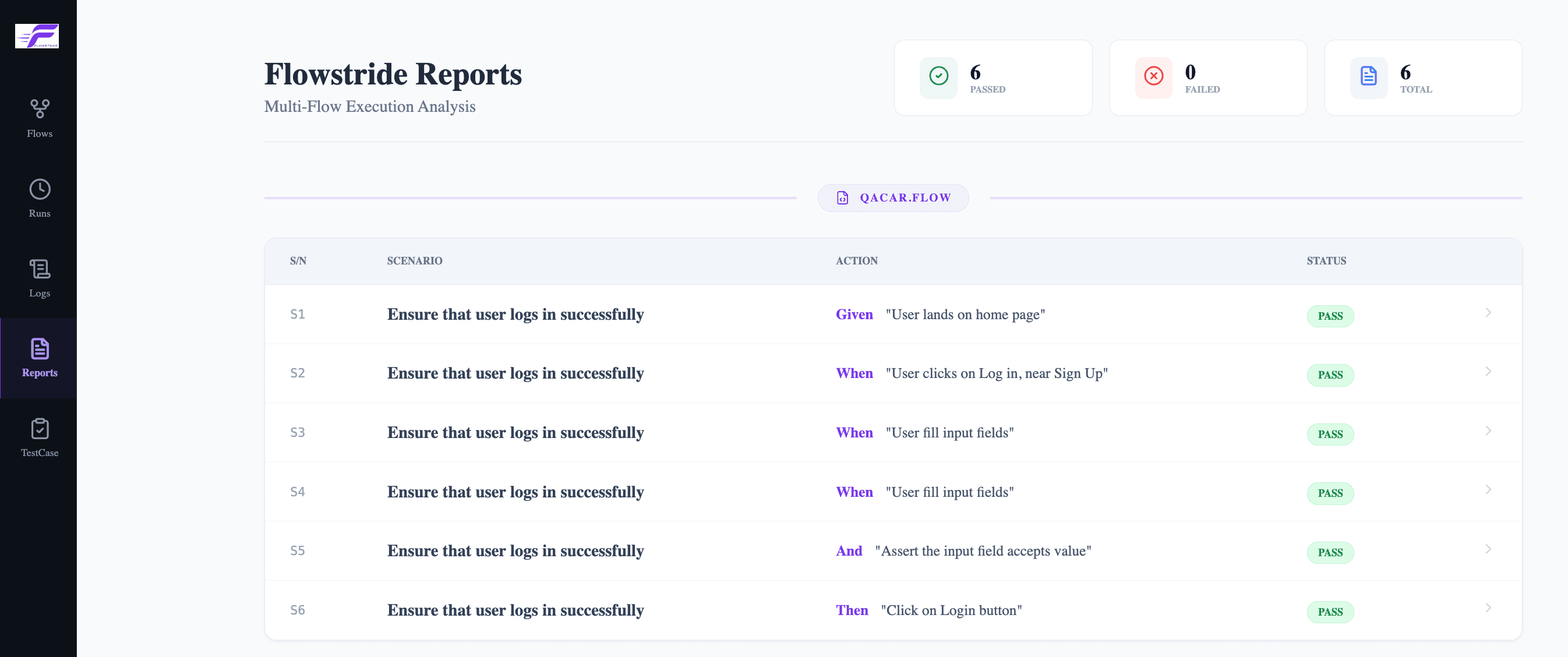Viewport: 1568px width, 657px height.
Task: Click the S6 serial number cell
Action: (x=298, y=610)
